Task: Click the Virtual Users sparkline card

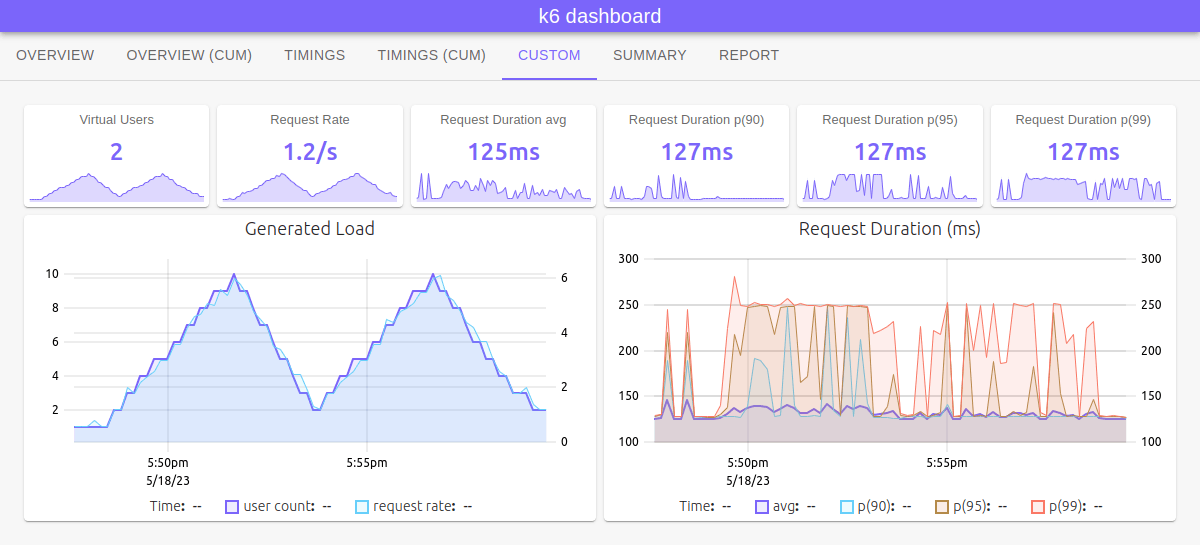Action: pos(117,156)
